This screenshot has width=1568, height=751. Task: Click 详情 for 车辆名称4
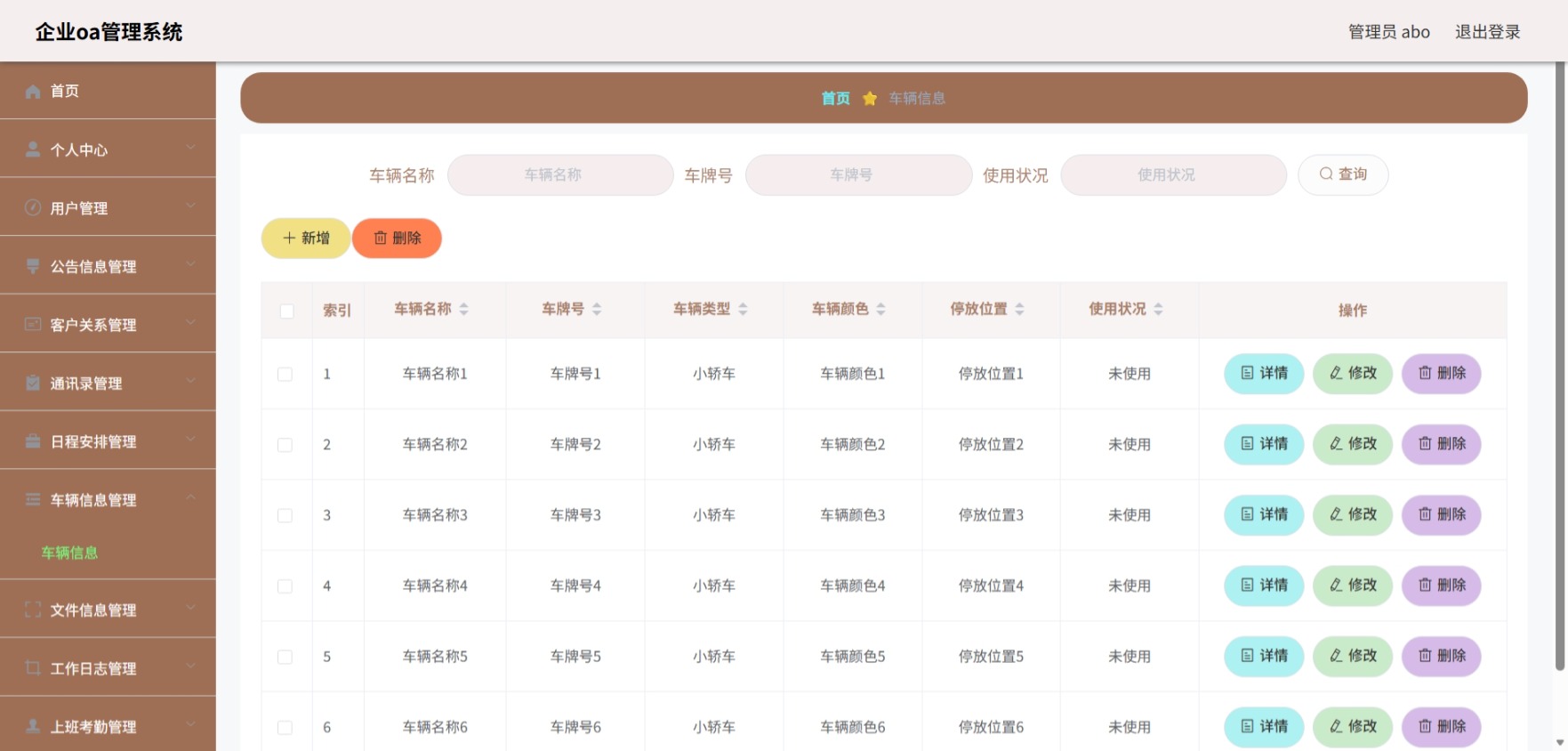pos(1264,585)
